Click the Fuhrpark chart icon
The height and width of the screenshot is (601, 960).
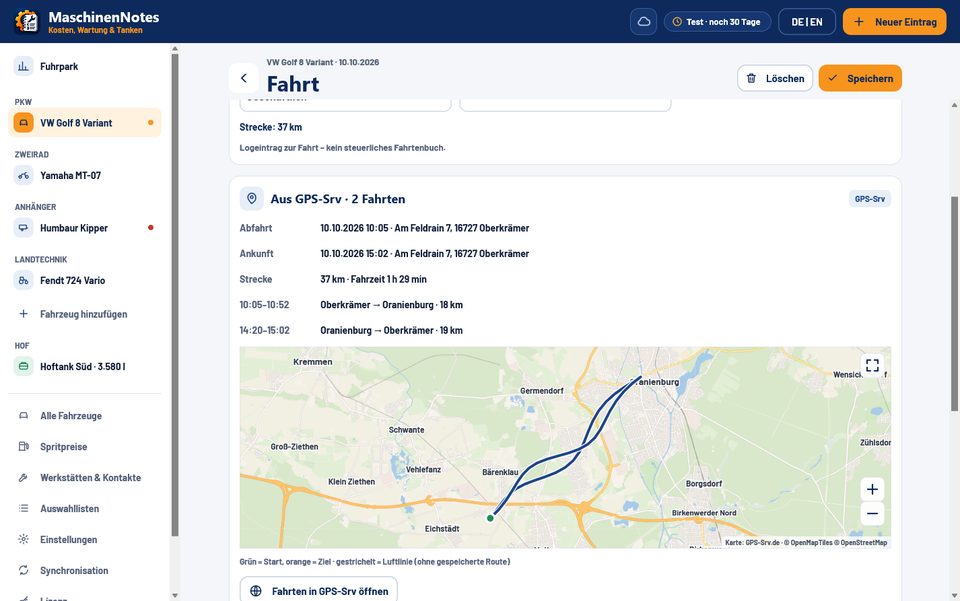click(23, 66)
